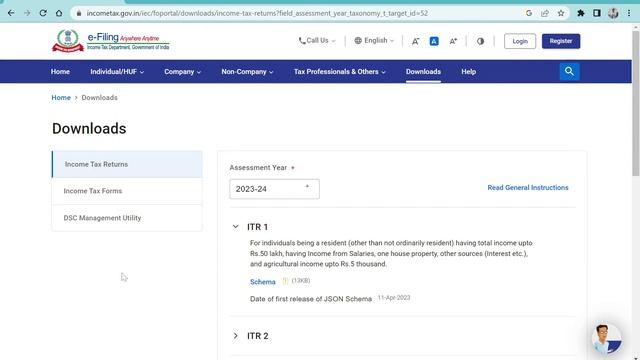Open the site search magnifier icon
The image size is (640, 360).
point(569,71)
